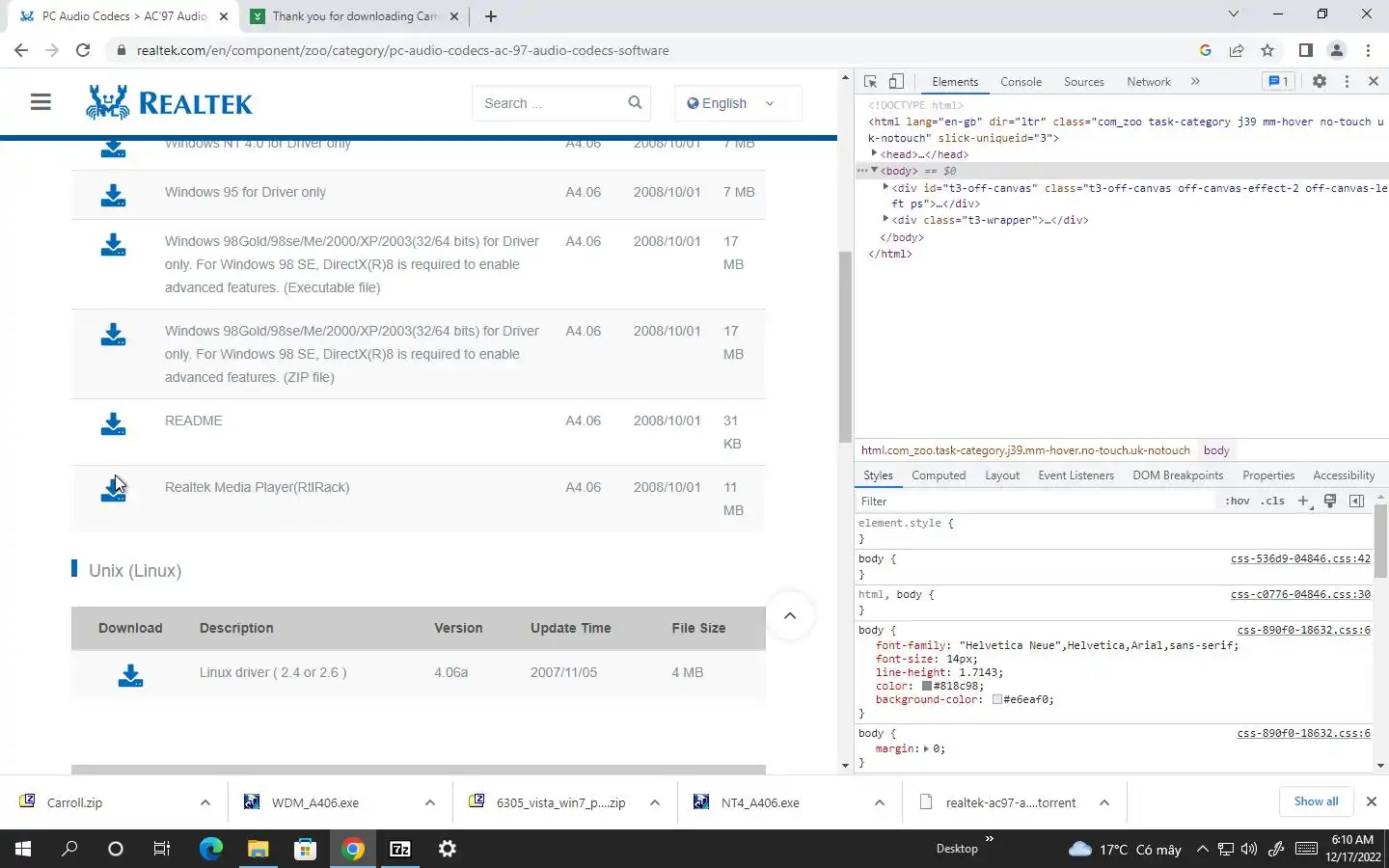This screenshot has width=1389, height=868.
Task: Click the search magnifier icon
Action: click(635, 102)
